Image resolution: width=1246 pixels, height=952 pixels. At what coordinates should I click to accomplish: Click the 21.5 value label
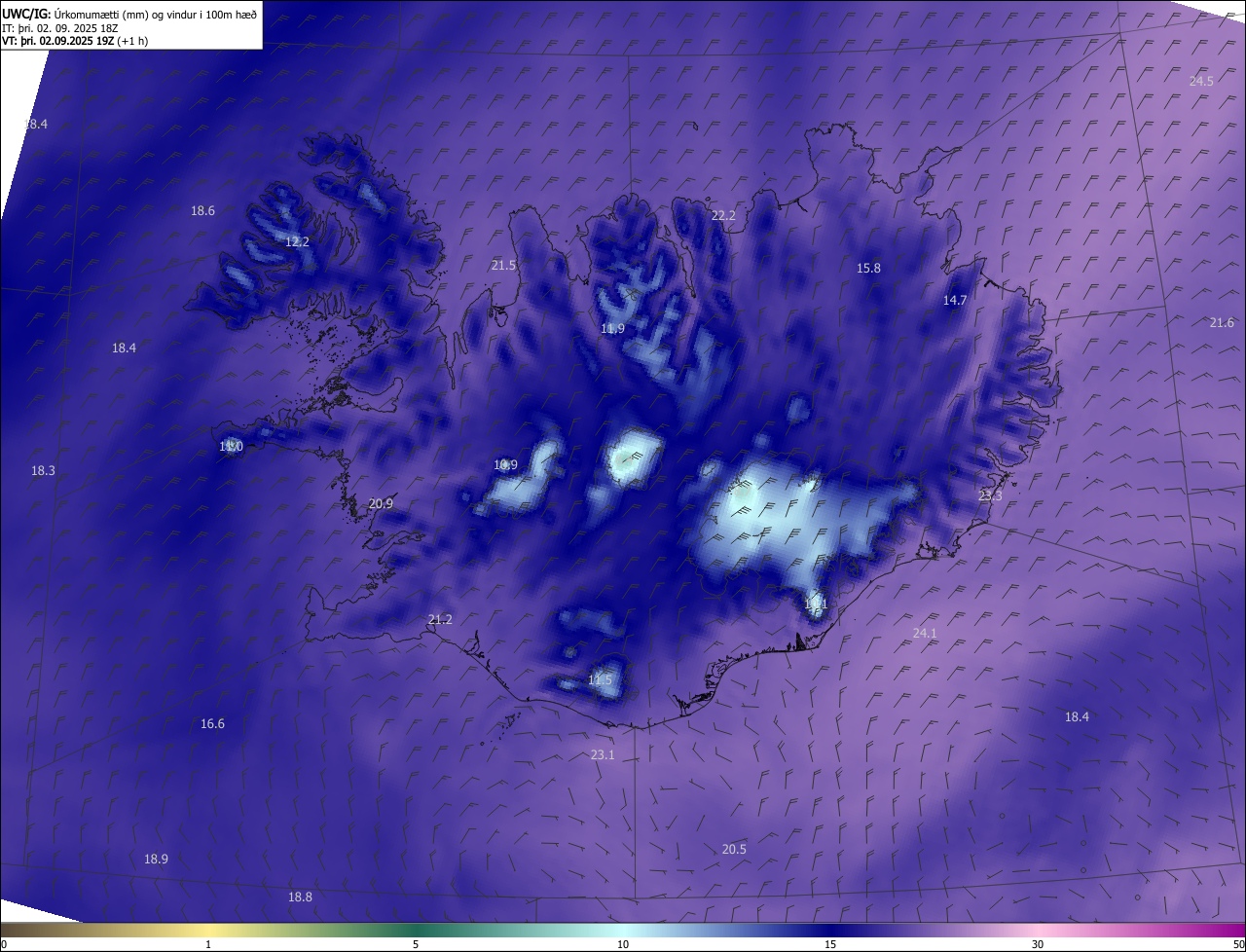pos(503,265)
